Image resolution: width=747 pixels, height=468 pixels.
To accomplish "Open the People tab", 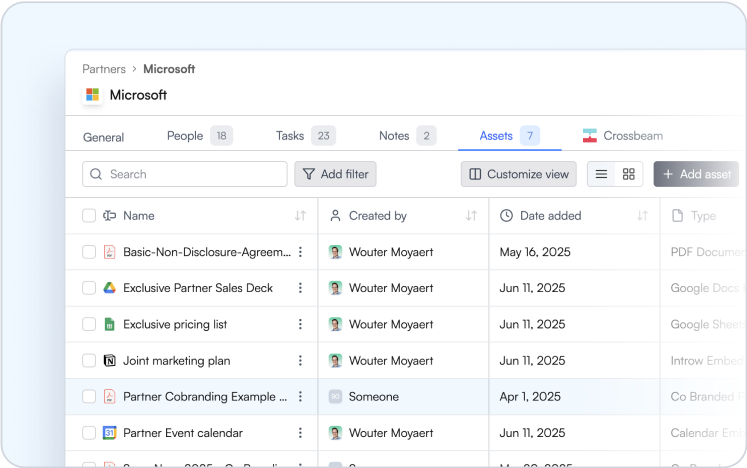I will tap(200, 136).
